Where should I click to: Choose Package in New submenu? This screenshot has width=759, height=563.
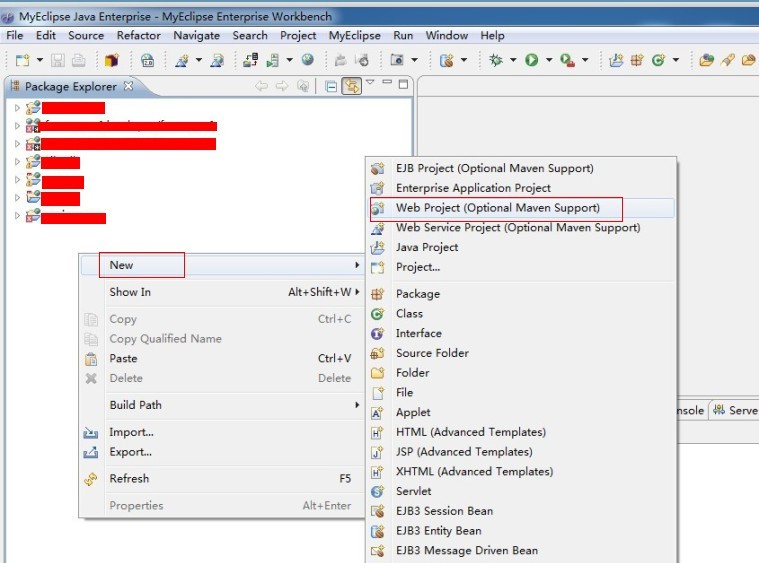point(521,294)
